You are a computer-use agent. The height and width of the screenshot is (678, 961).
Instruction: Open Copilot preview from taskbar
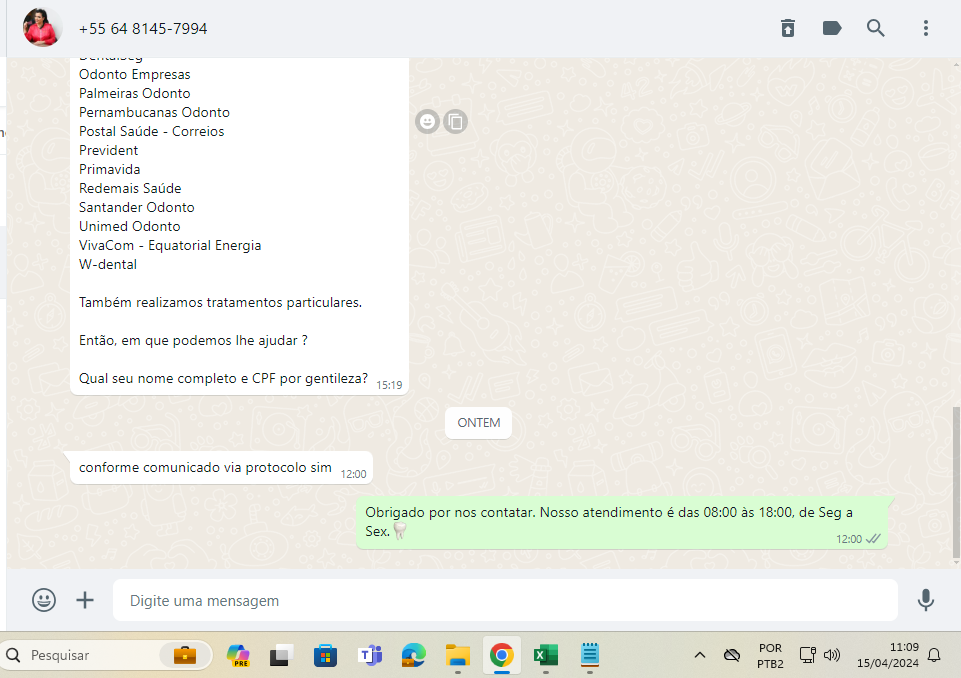[x=238, y=655]
